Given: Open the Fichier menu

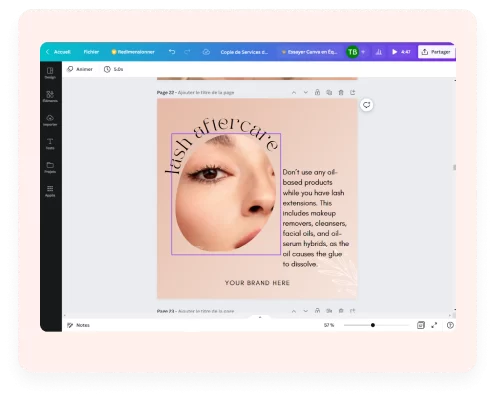Looking at the screenshot, I should tap(91, 52).
